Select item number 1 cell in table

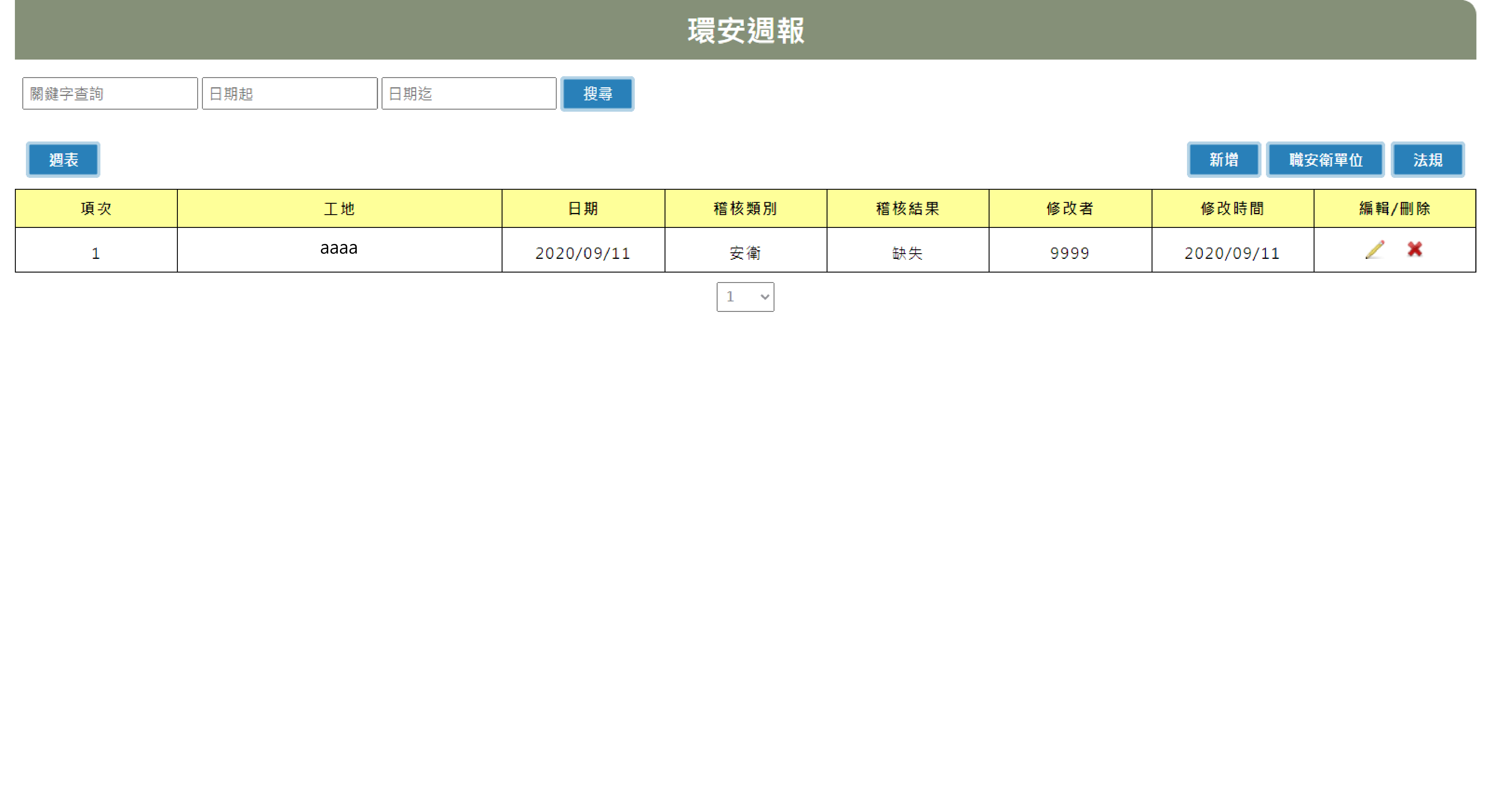[96, 250]
